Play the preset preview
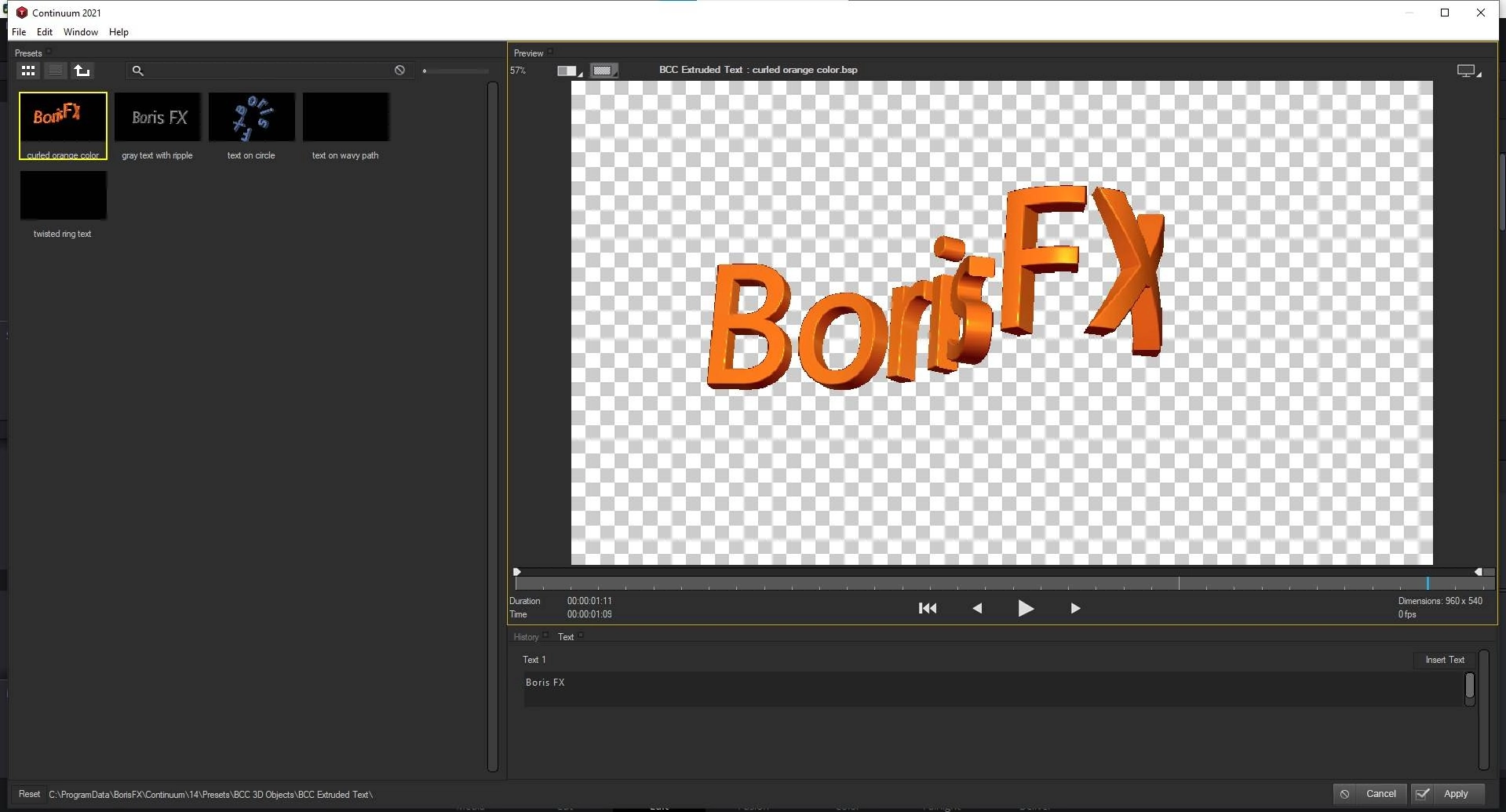This screenshot has height=812, width=1506. 1025,608
